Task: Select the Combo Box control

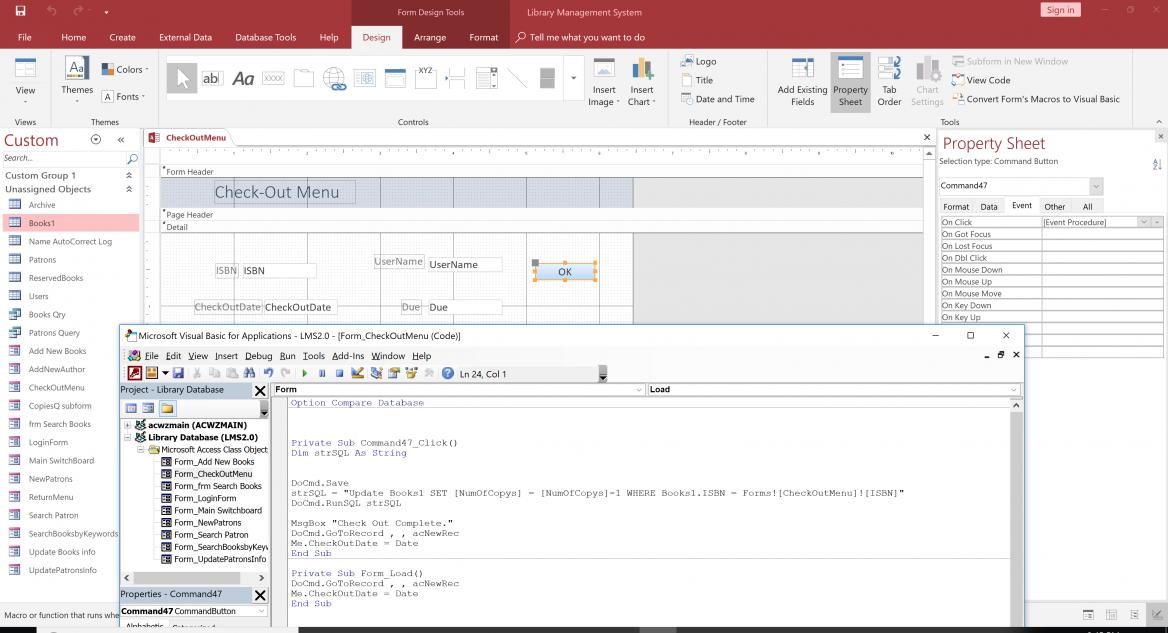Action: click(x=486, y=78)
